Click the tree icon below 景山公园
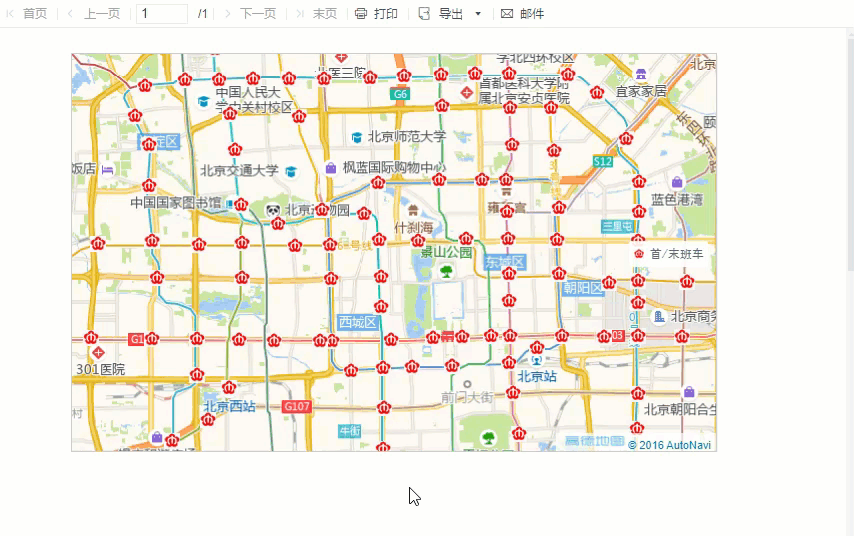The width and height of the screenshot is (854, 536). (447, 271)
